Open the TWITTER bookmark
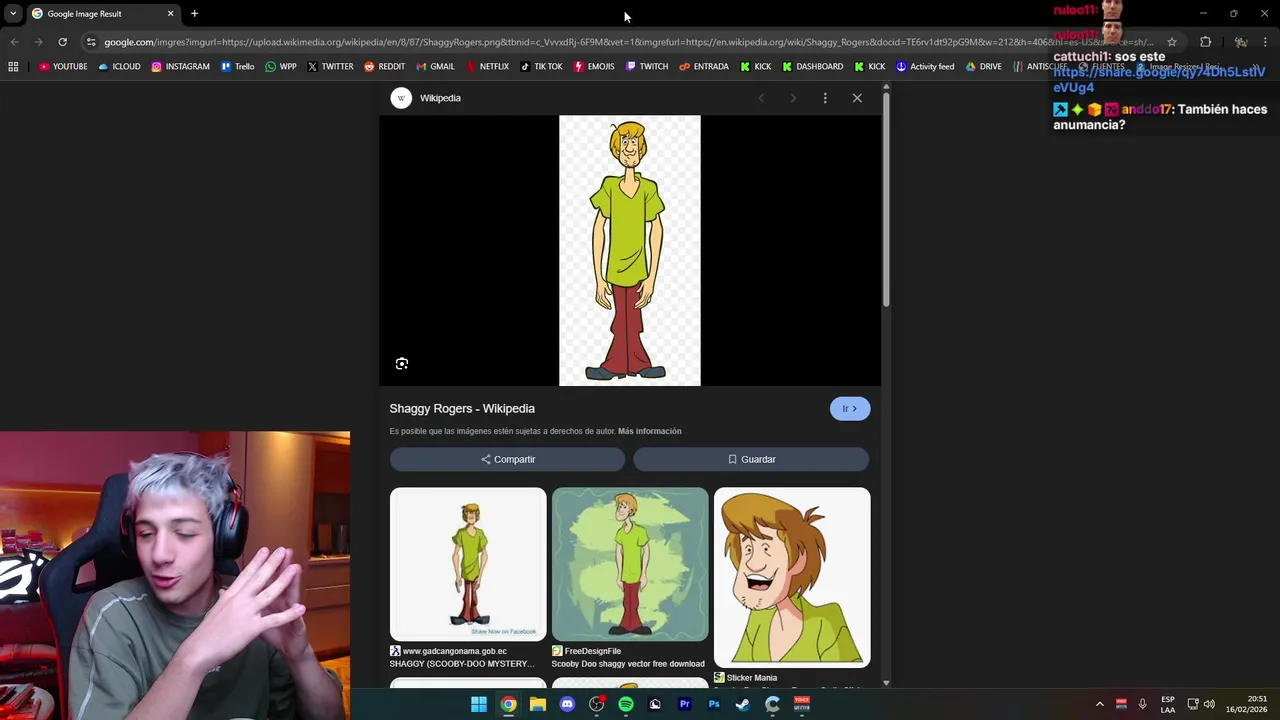 point(330,67)
